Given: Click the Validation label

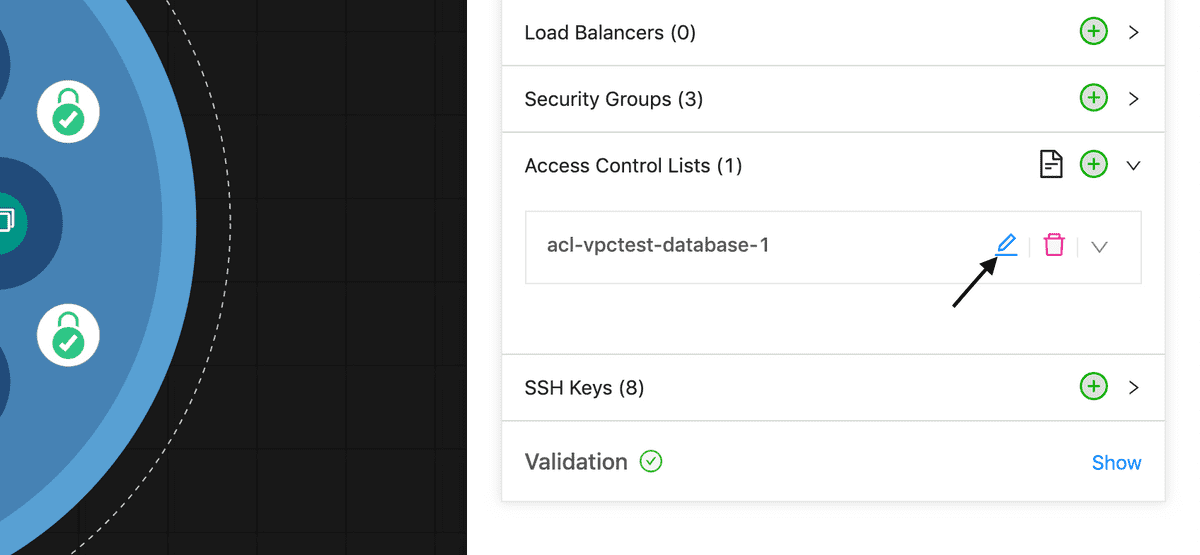Looking at the screenshot, I should tap(576, 462).
